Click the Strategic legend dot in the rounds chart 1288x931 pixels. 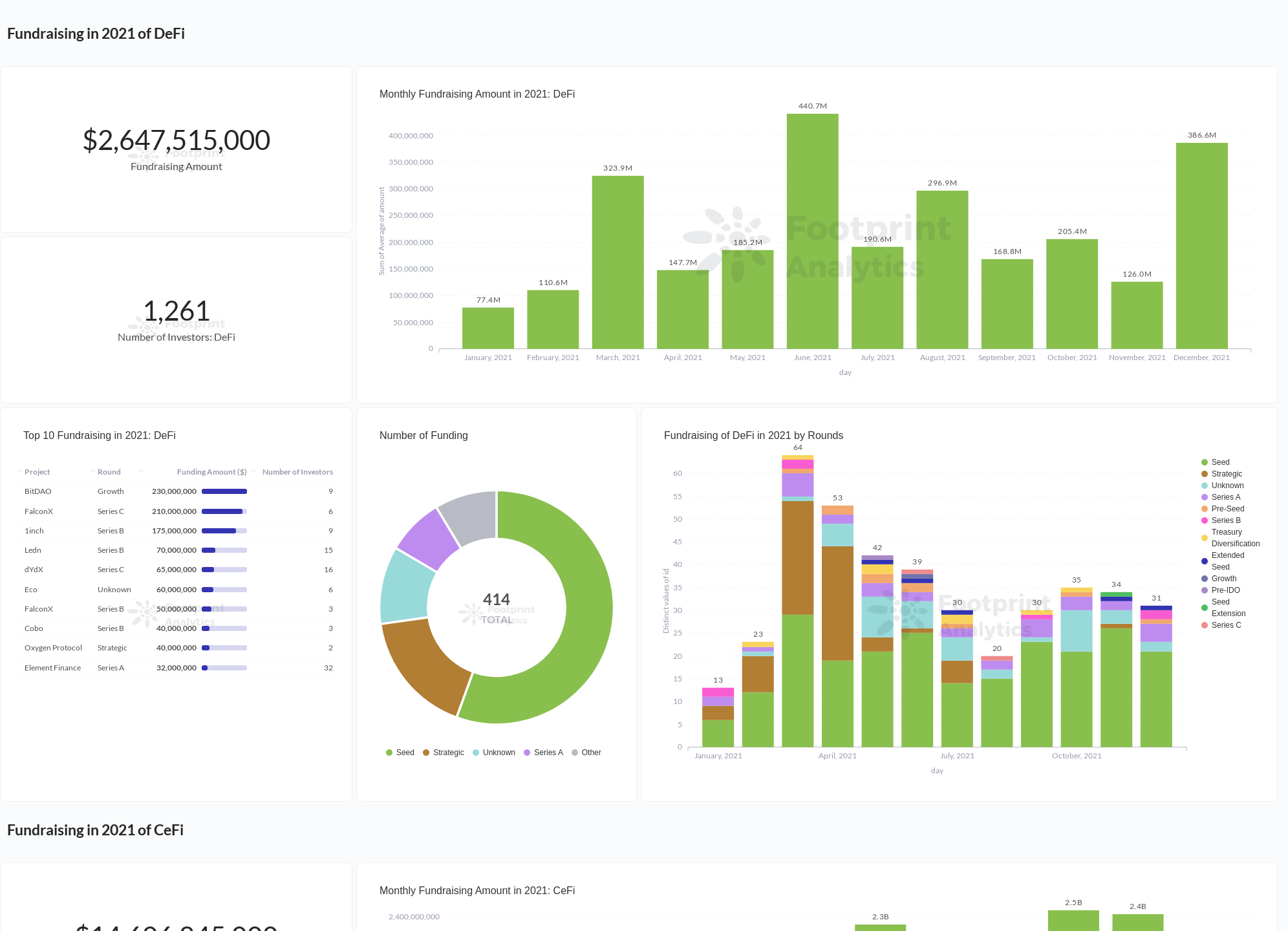1204,473
